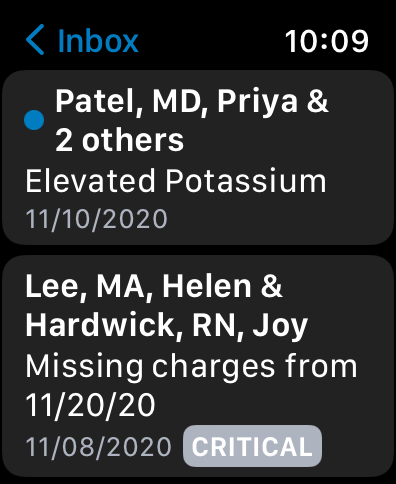Tap the 11/20/20 subject text

point(90,405)
